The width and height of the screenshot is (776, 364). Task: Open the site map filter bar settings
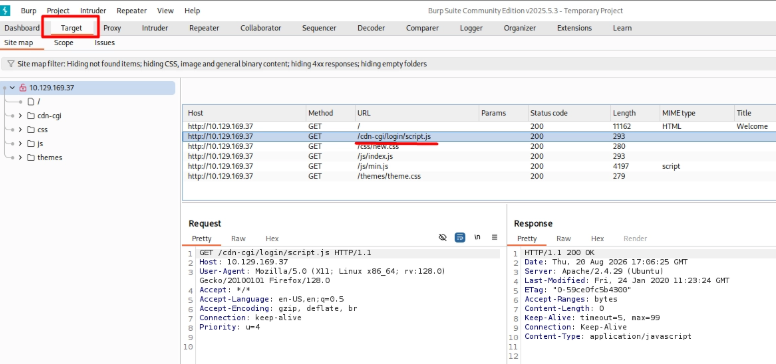click(388, 64)
